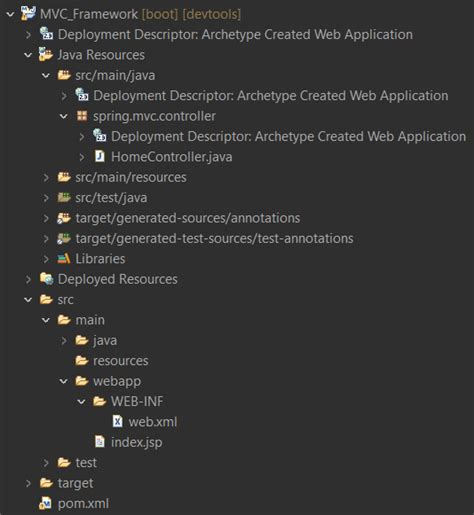Image resolution: width=474 pixels, height=515 pixels.
Task: Click the src/test/java source folder icon
Action: 64,197
